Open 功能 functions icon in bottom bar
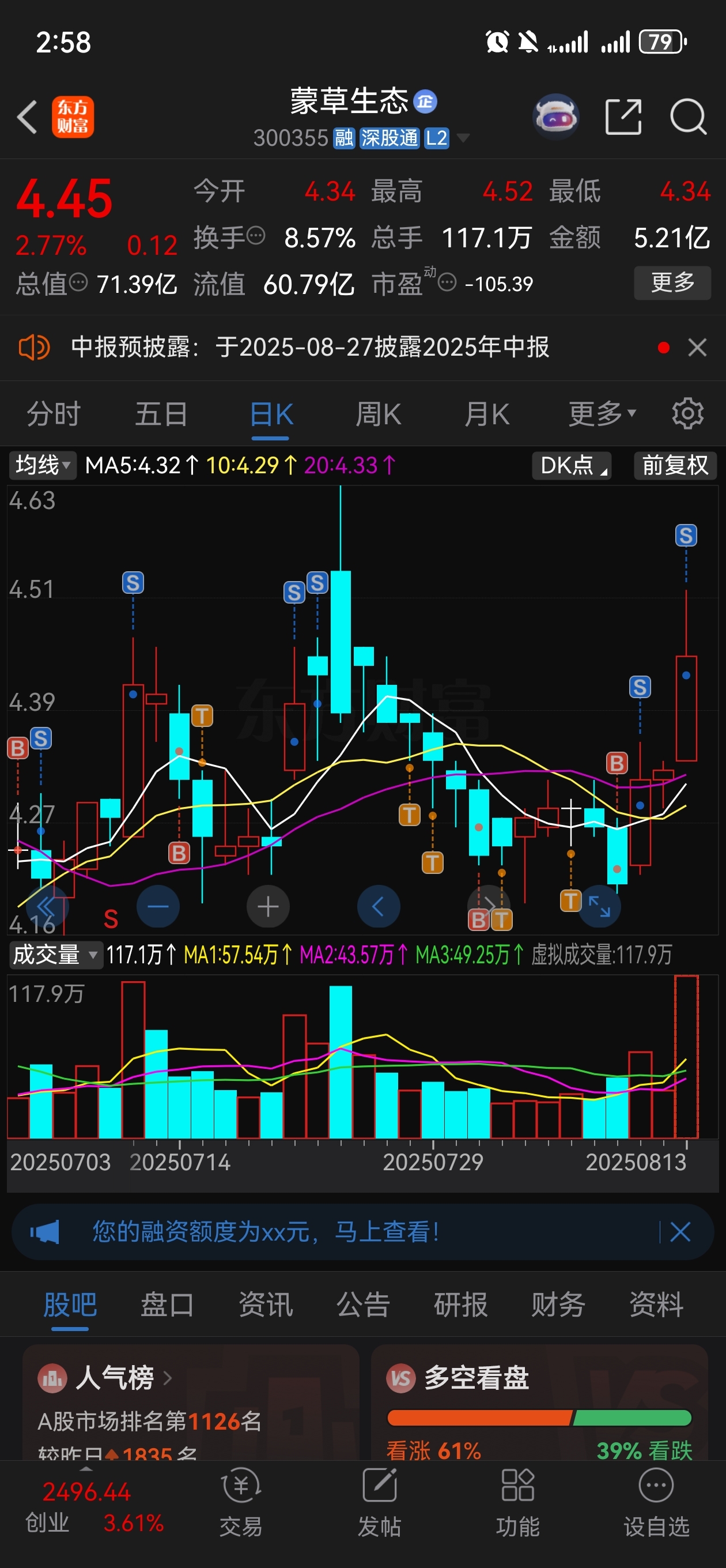Image resolution: width=726 pixels, height=1568 pixels. coord(517,1502)
